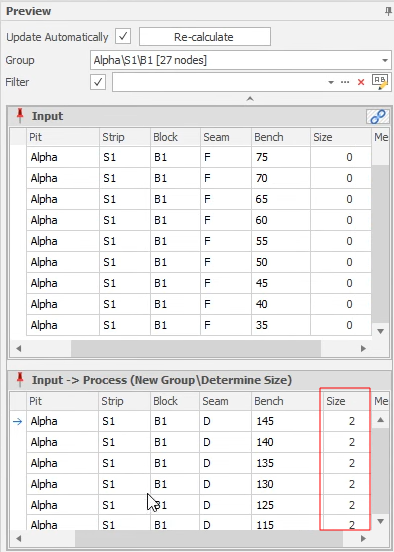Toggle the Filter checkbox
Viewport: 394px width, 552px height.
coord(98,82)
